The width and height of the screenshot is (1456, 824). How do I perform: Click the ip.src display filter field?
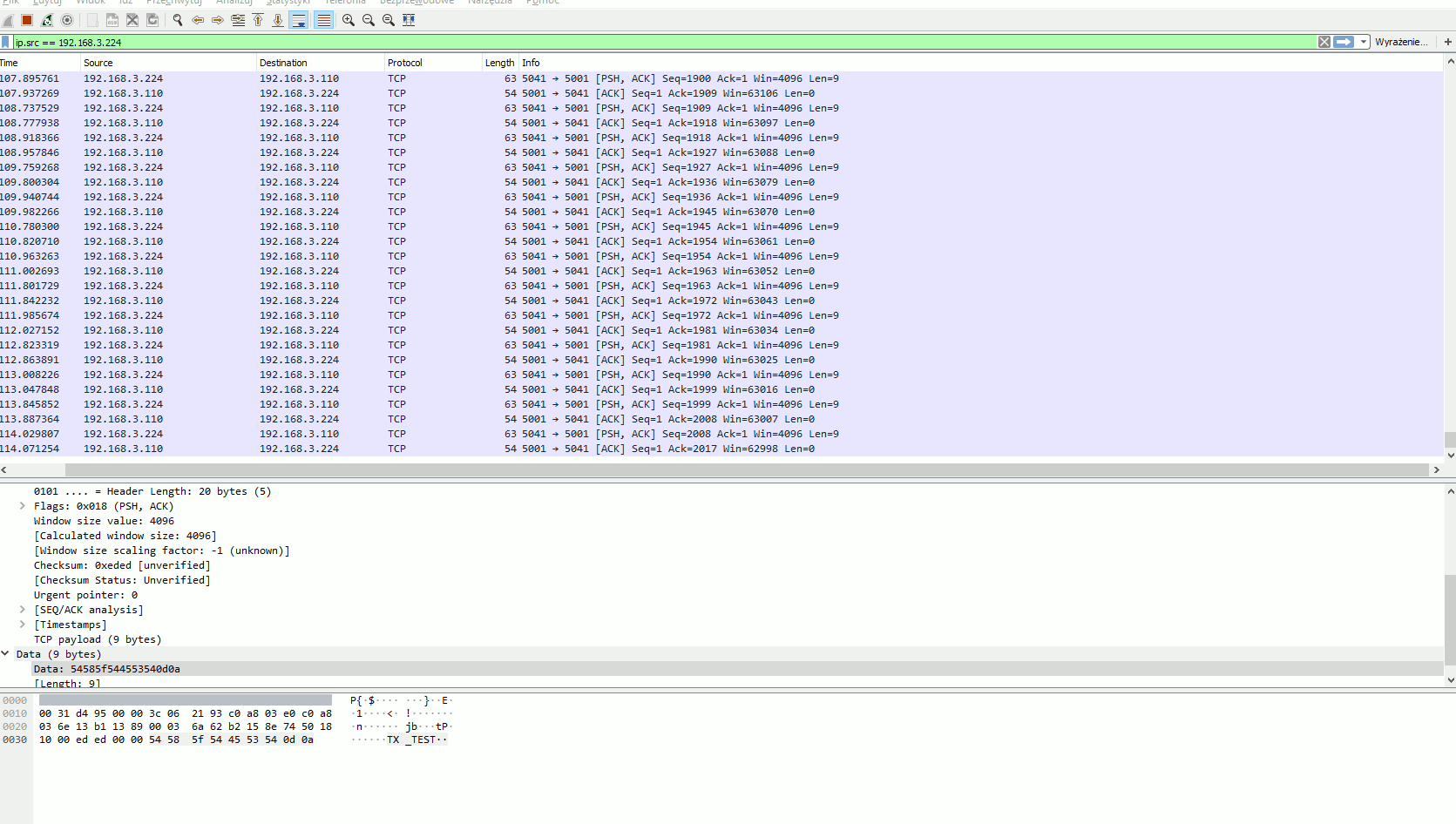tap(664, 42)
